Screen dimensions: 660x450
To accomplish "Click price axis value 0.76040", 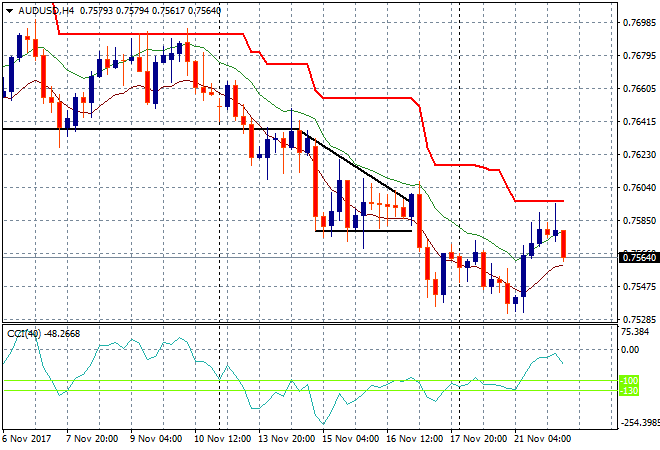I will (x=639, y=187).
